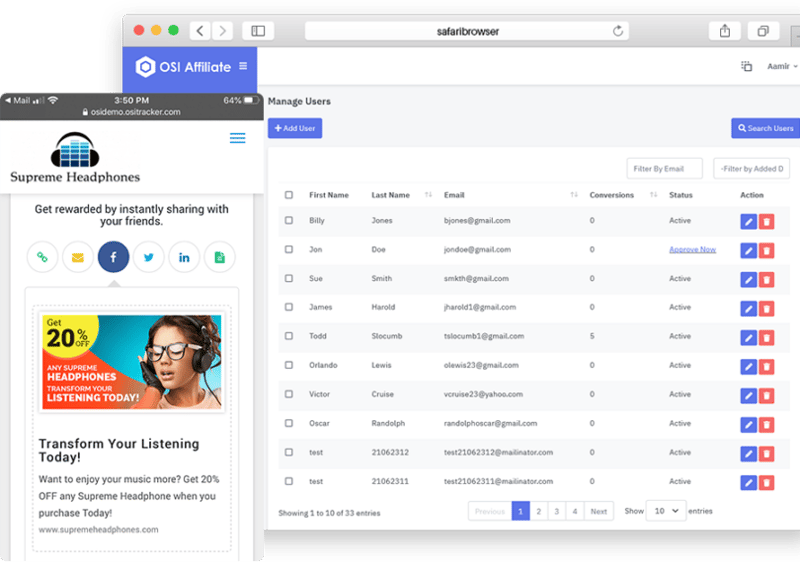
Task: Open the OSI Affiliate hamburger menu
Action: coord(243,66)
